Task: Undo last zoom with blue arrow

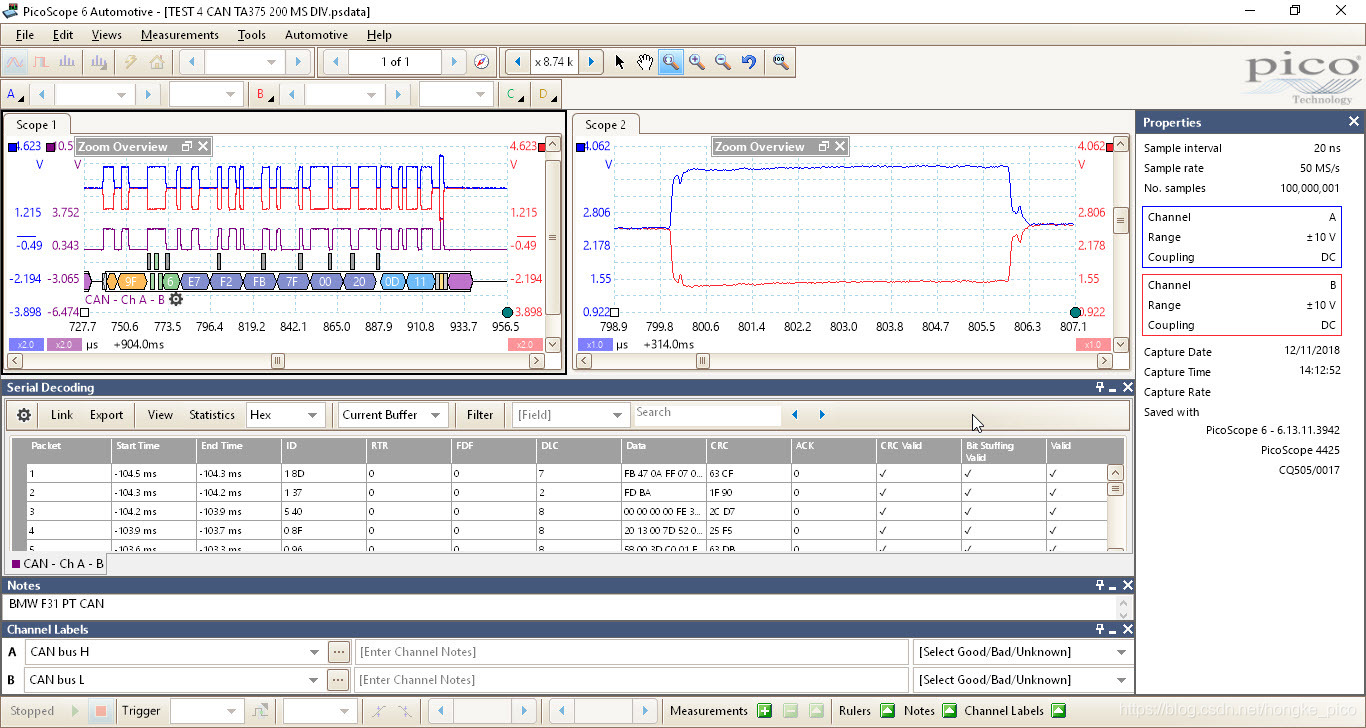Action: tap(749, 62)
